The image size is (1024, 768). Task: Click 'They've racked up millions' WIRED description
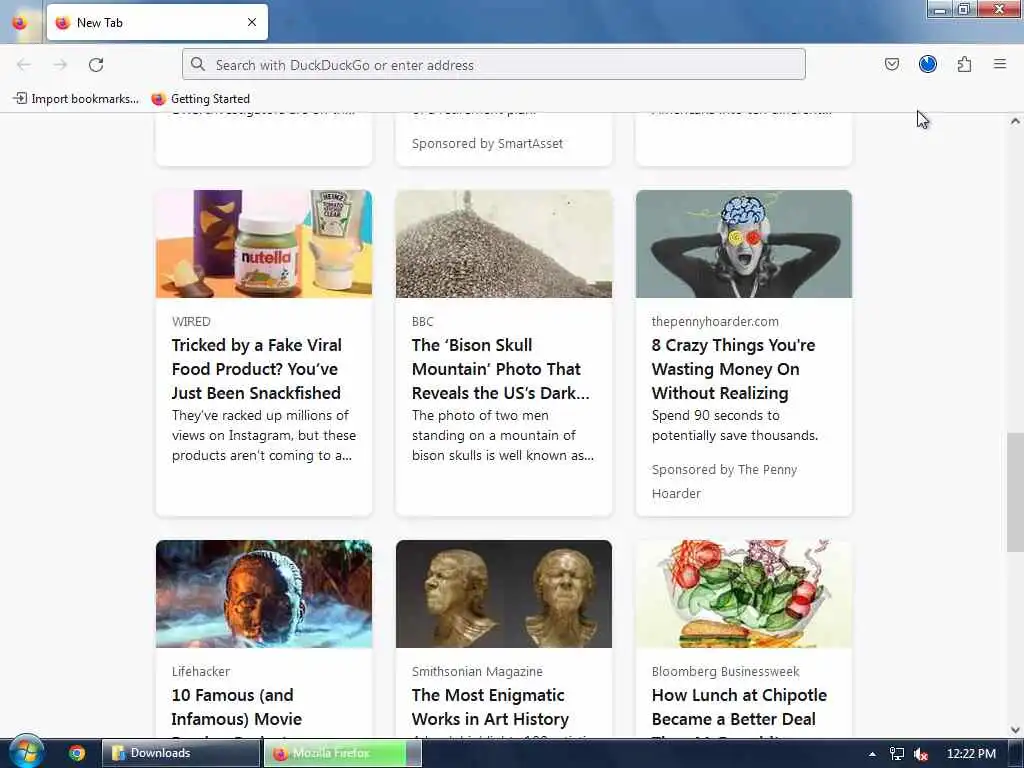click(264, 436)
